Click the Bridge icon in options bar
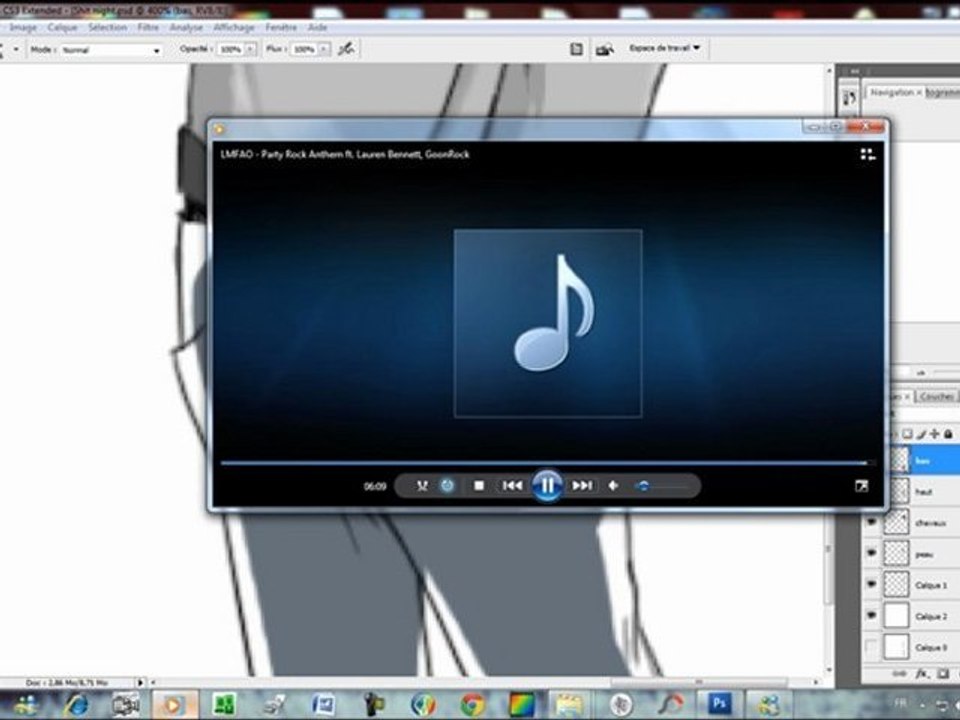Image resolution: width=960 pixels, height=720 pixels. point(605,50)
